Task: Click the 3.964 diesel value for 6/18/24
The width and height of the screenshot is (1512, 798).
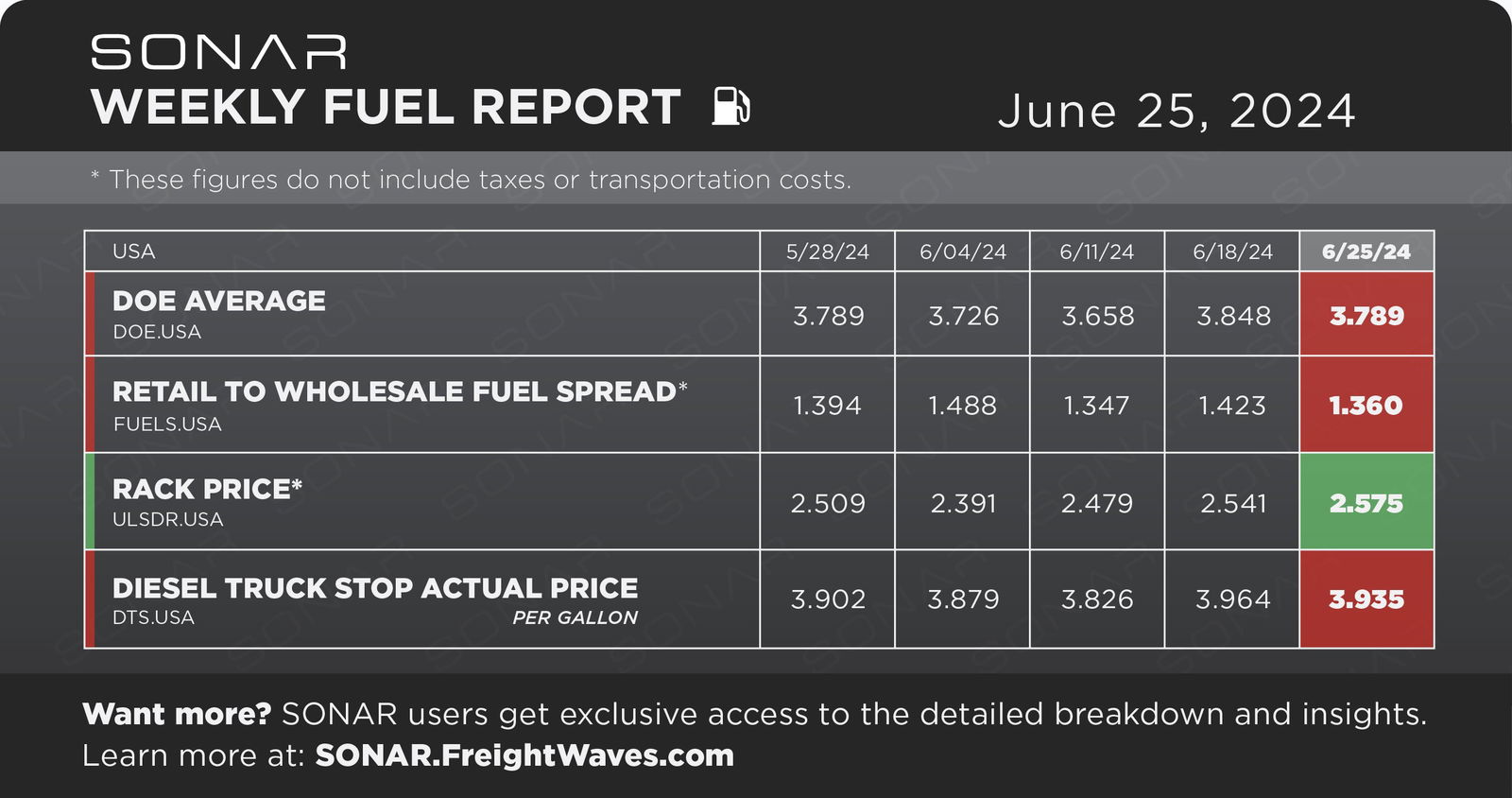Action: click(1232, 599)
